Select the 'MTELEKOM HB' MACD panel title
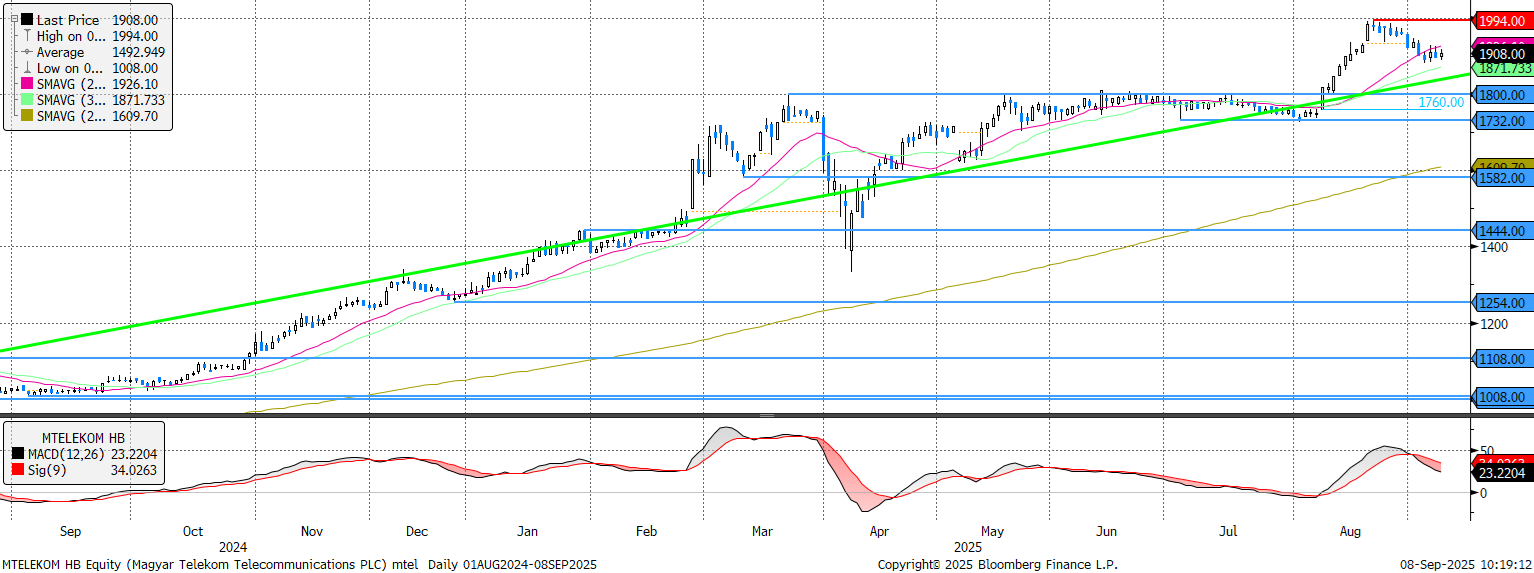 tap(83, 438)
